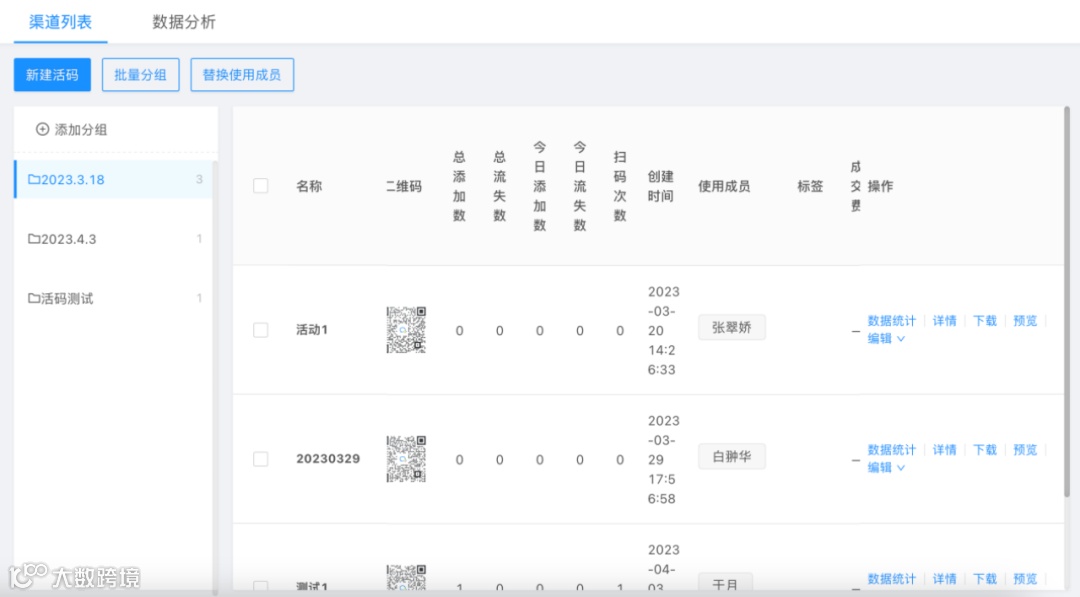Viewport: 1080px width, 597px height.
Task: Click the name 20230329
Action: (x=328, y=459)
